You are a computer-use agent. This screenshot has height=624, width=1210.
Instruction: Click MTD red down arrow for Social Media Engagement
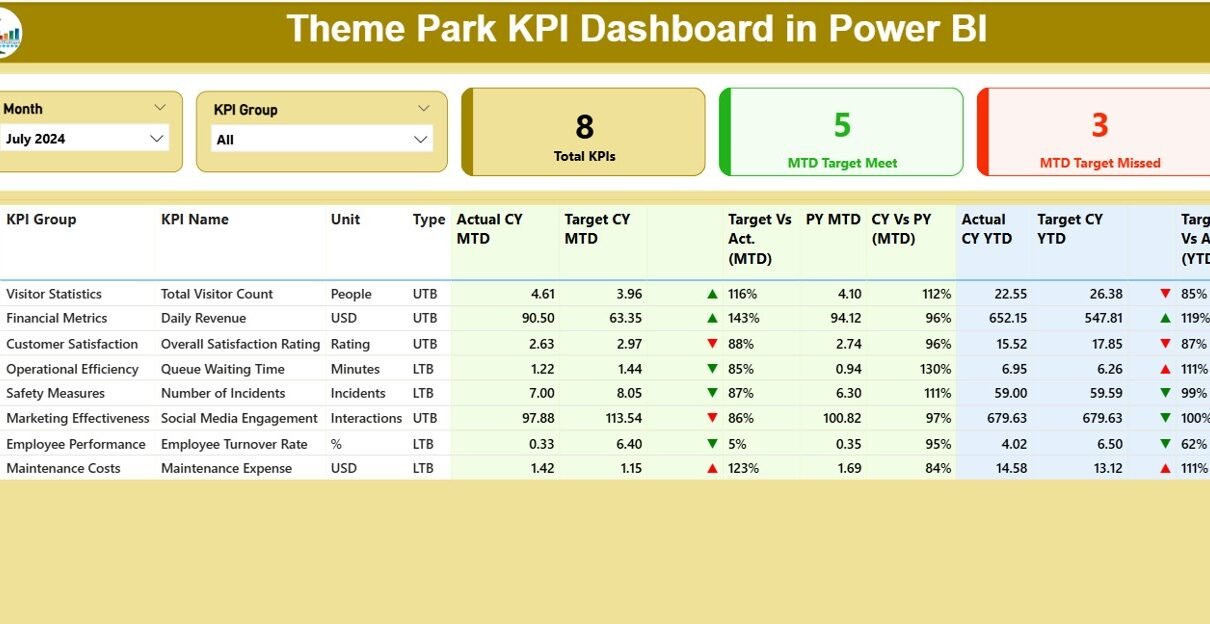[x=712, y=418]
